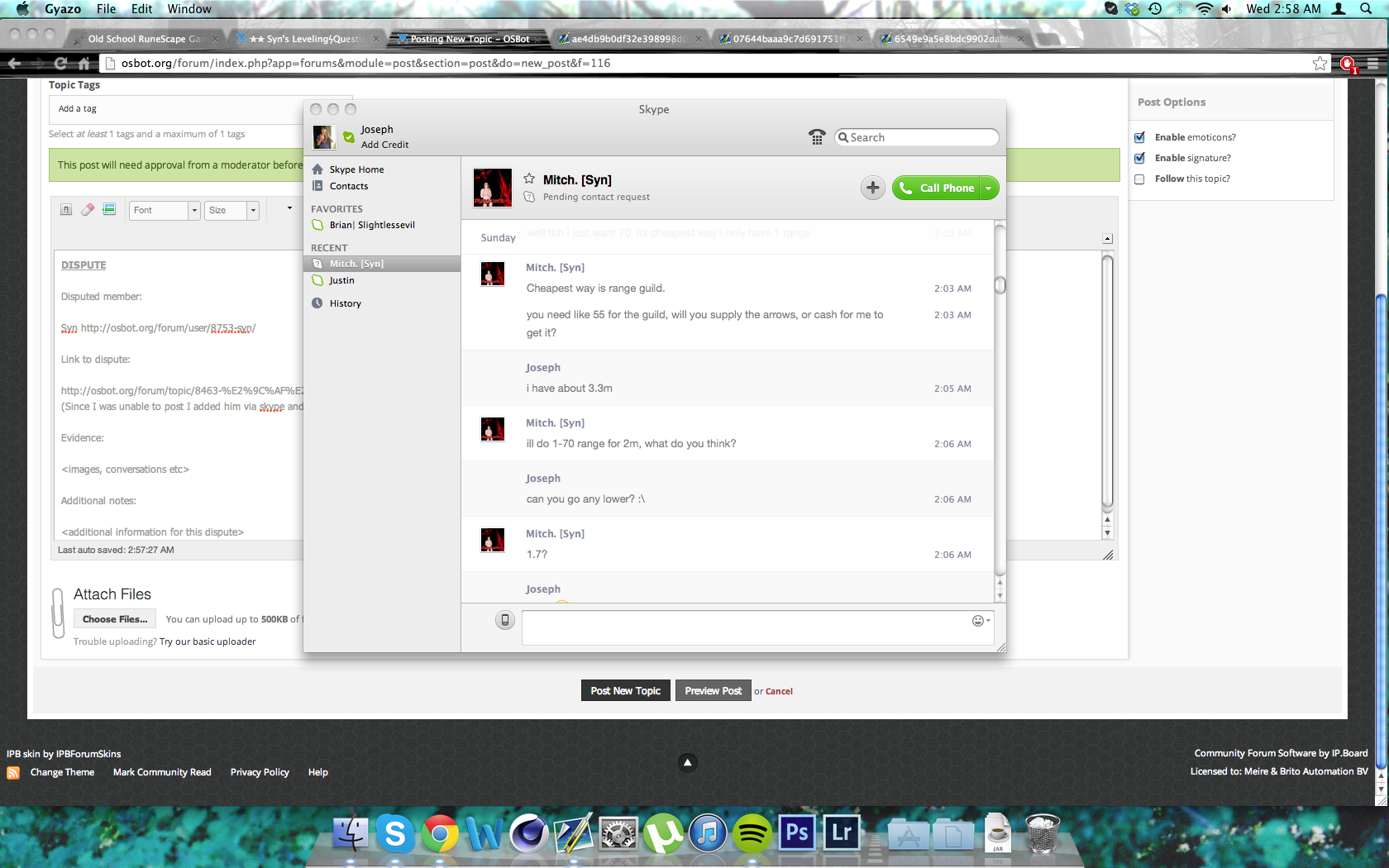The height and width of the screenshot is (868, 1389).
Task: Click the Skype message input box
Action: pos(757,627)
